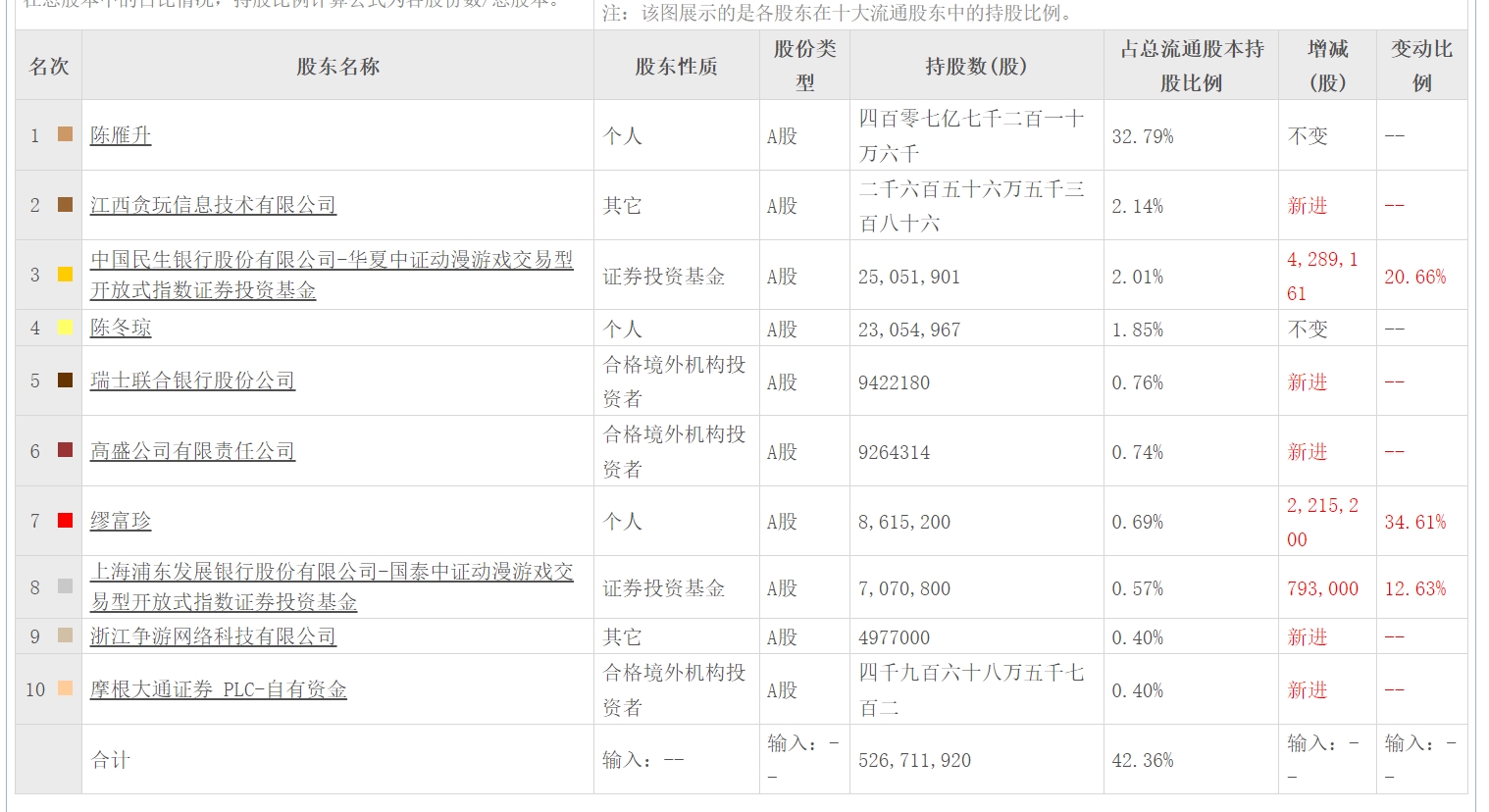Click the 持股数(股) column header
1489x812 pixels.
click(x=977, y=66)
